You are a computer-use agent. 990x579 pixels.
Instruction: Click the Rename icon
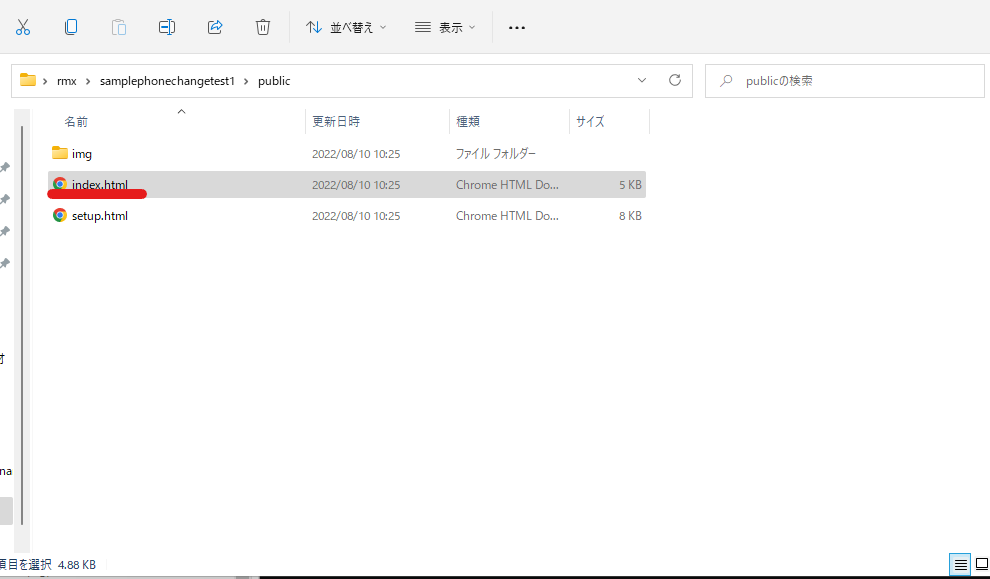coord(167,27)
